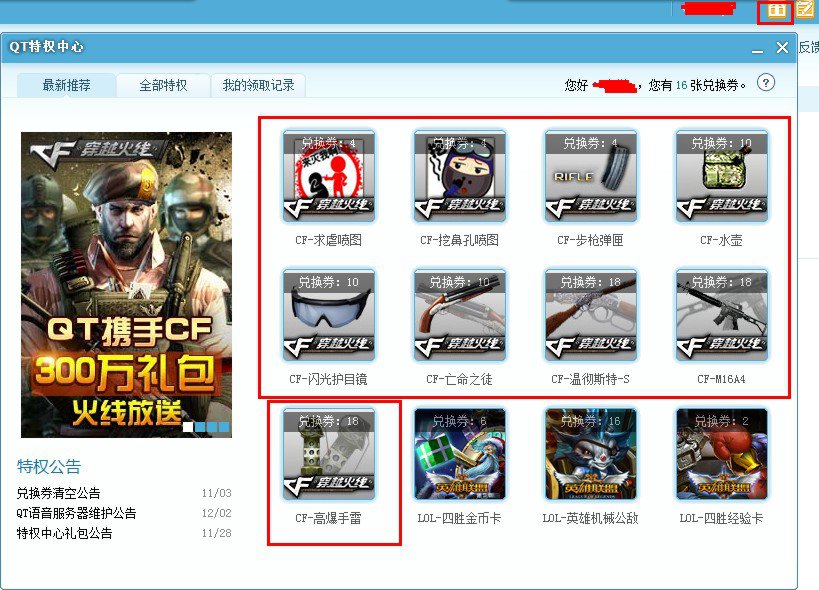
Task: Open the 我的领取记录 tab
Action: [258, 86]
